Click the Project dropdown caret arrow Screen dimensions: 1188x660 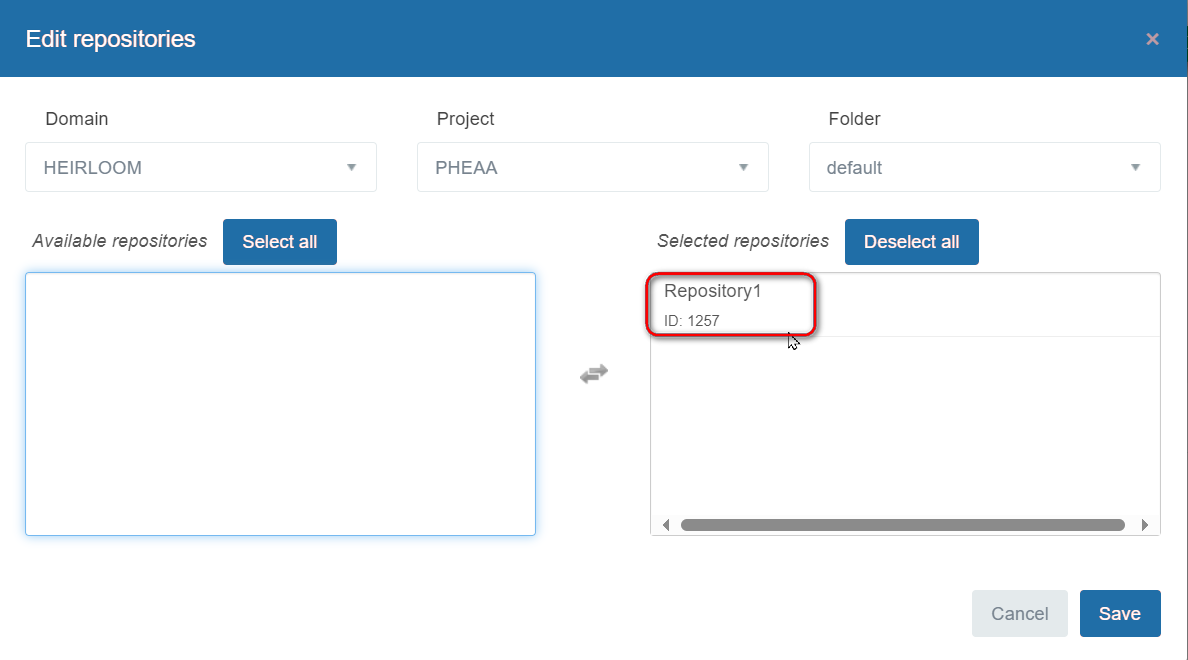pyautogui.click(x=743, y=167)
